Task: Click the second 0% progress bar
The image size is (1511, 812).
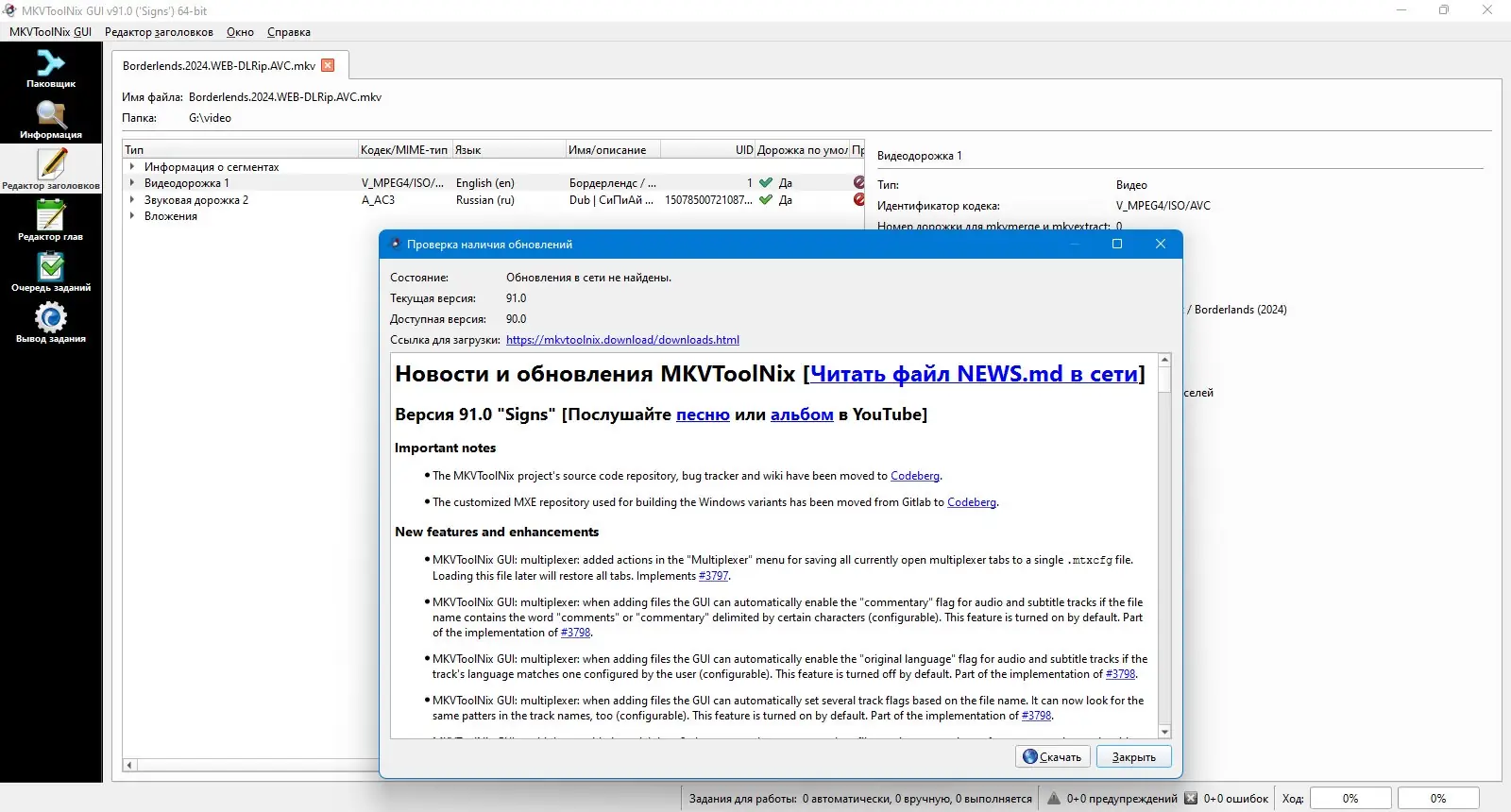Action: click(x=1438, y=799)
